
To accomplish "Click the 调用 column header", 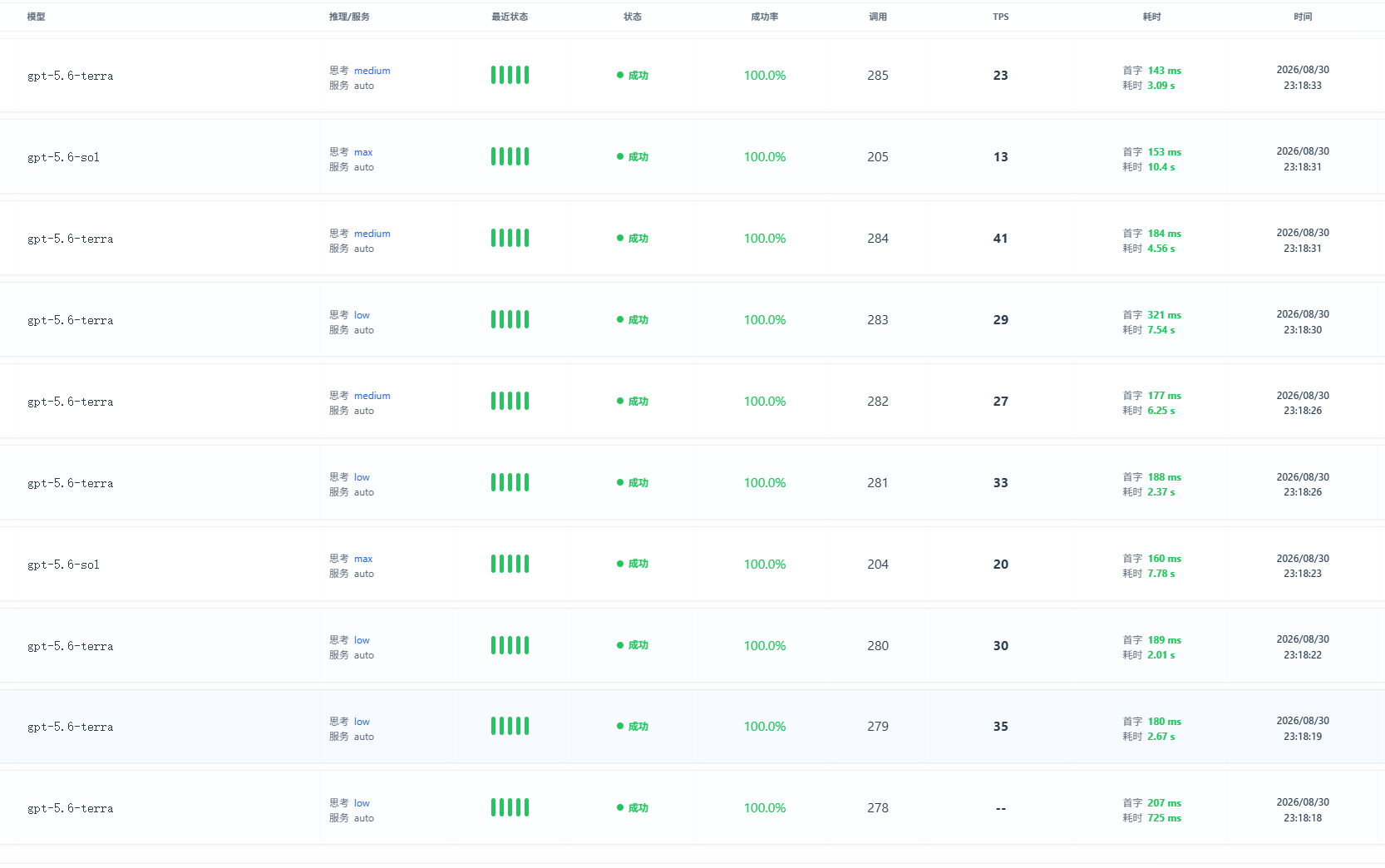I will point(878,17).
